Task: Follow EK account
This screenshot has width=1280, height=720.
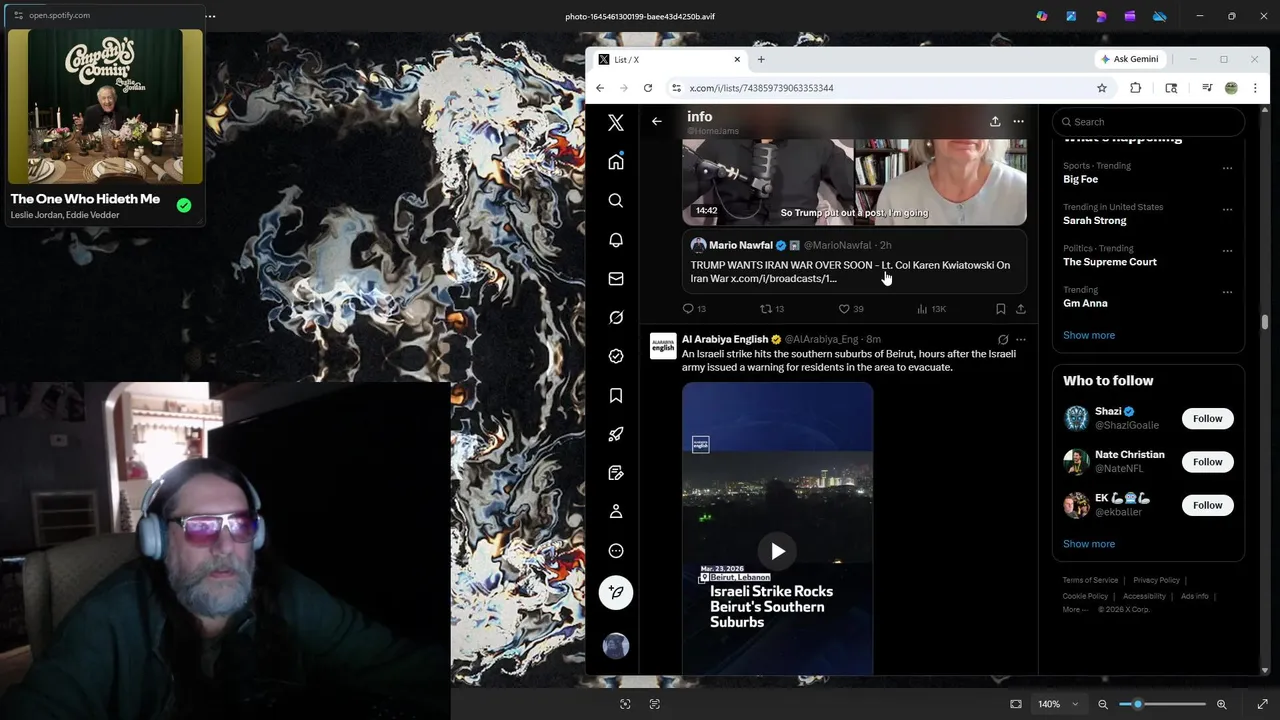Action: (x=1207, y=505)
